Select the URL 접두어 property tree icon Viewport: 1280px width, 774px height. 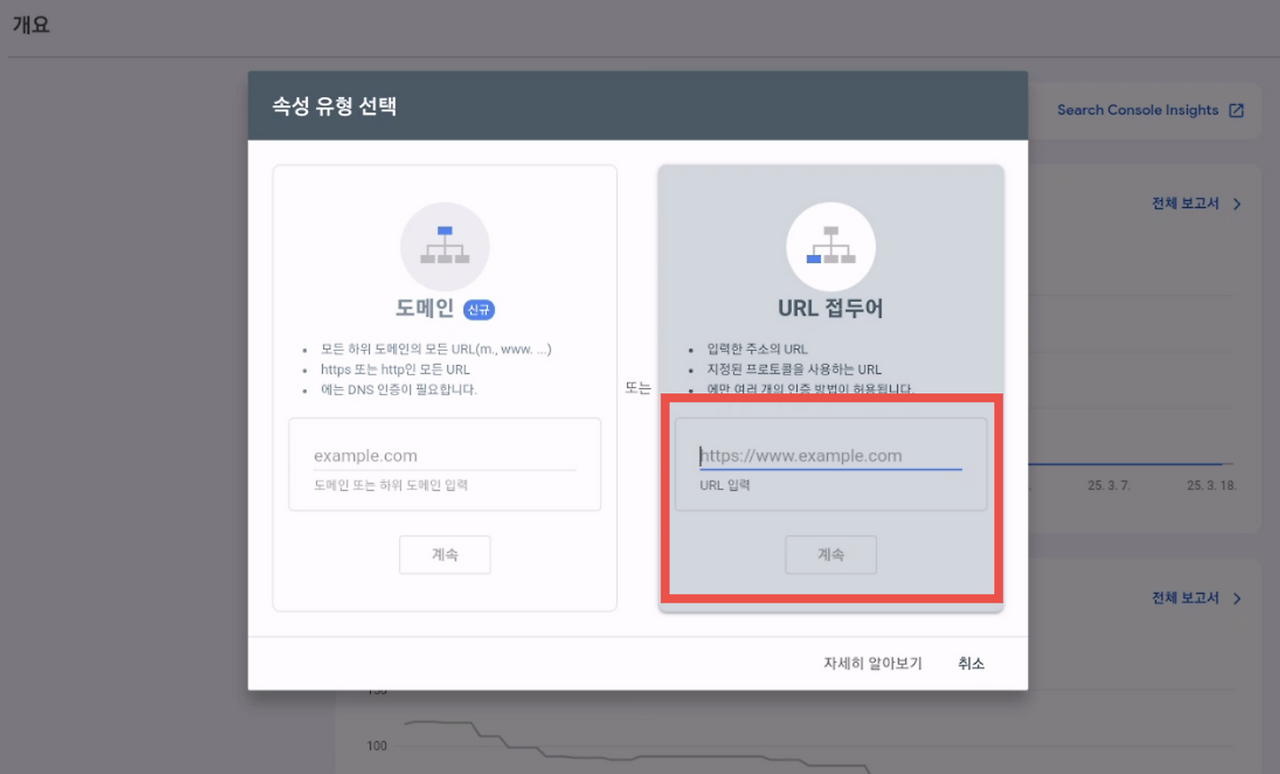(830, 246)
